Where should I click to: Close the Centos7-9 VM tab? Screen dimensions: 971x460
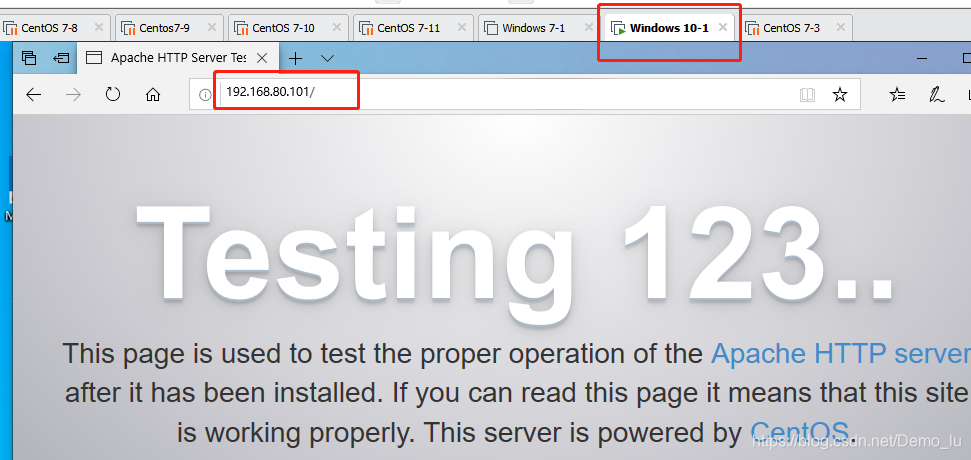(x=211, y=27)
